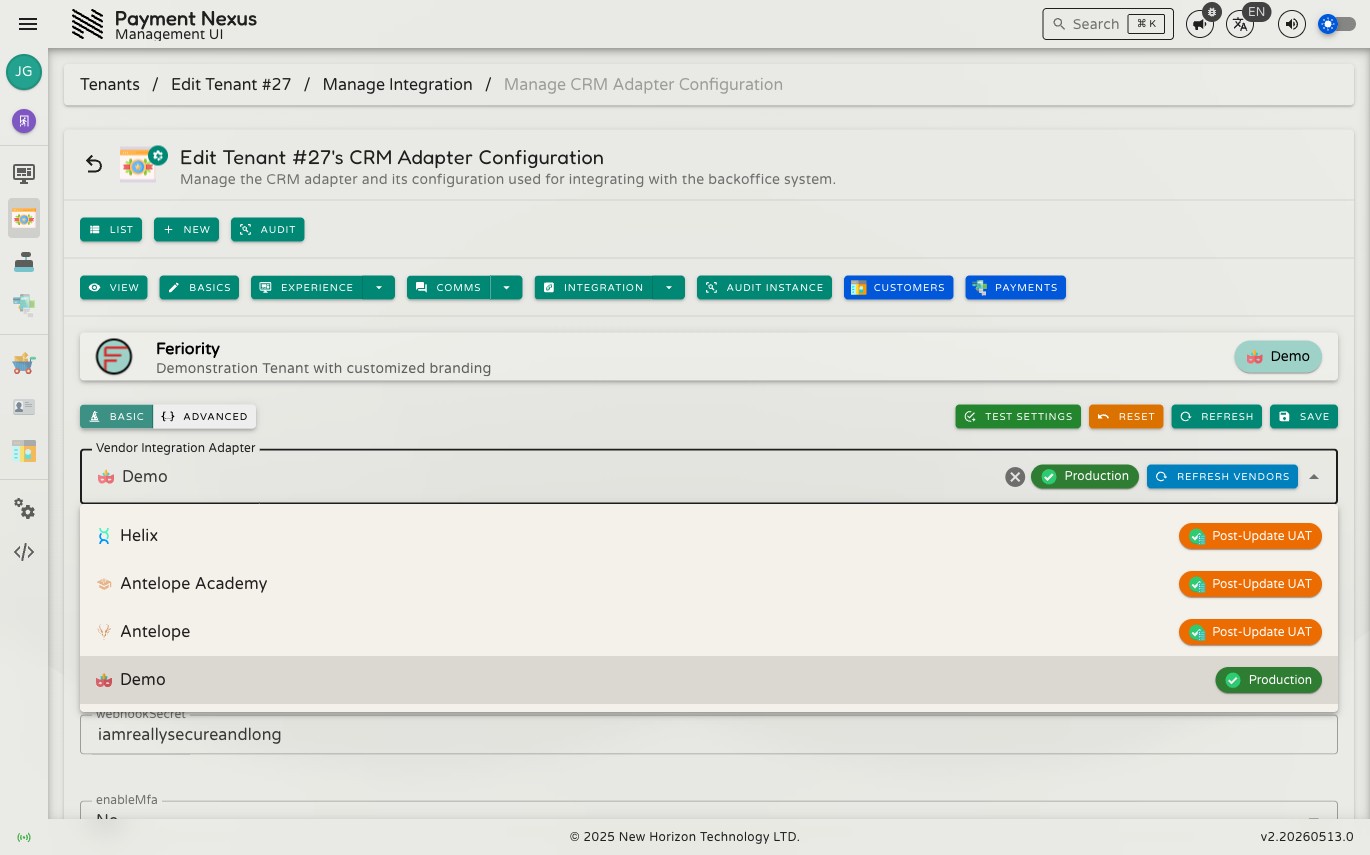Click the NEW button

coord(186,229)
